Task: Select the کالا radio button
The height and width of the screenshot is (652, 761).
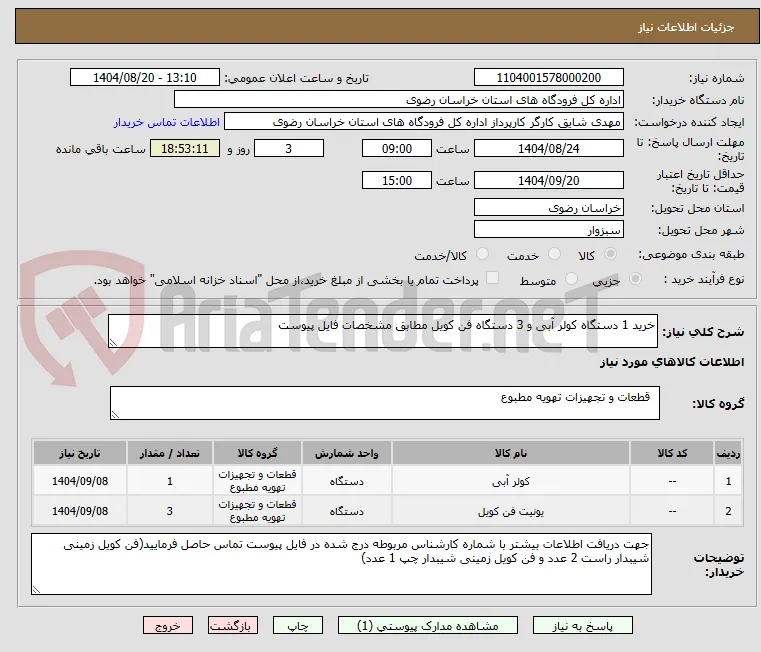Action: [x=611, y=254]
